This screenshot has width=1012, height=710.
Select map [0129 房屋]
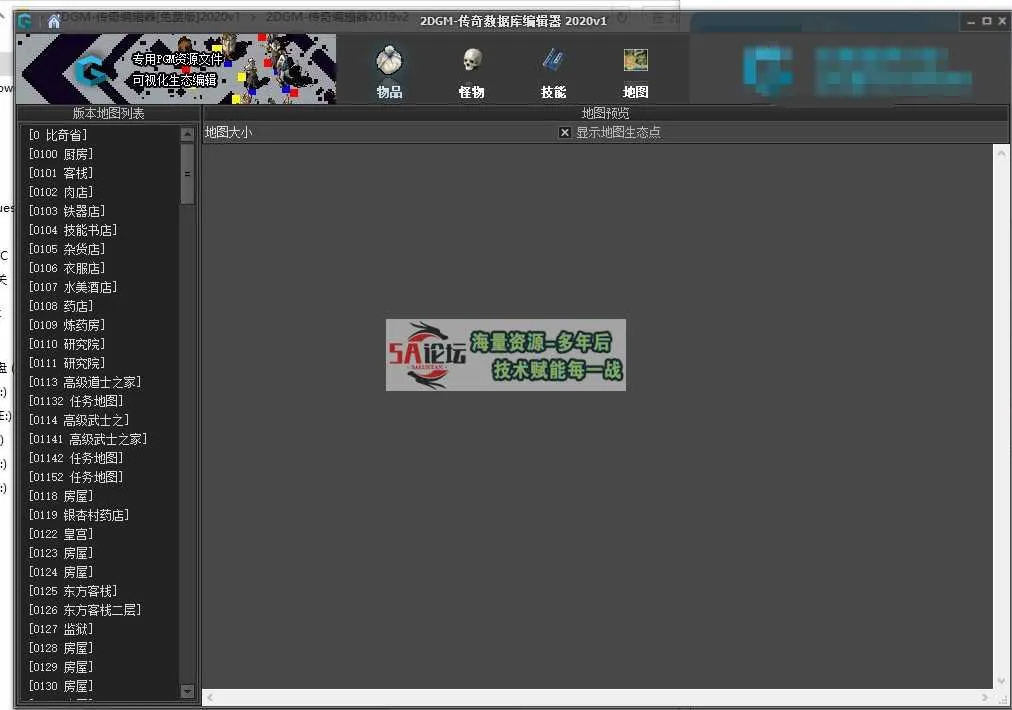point(61,667)
